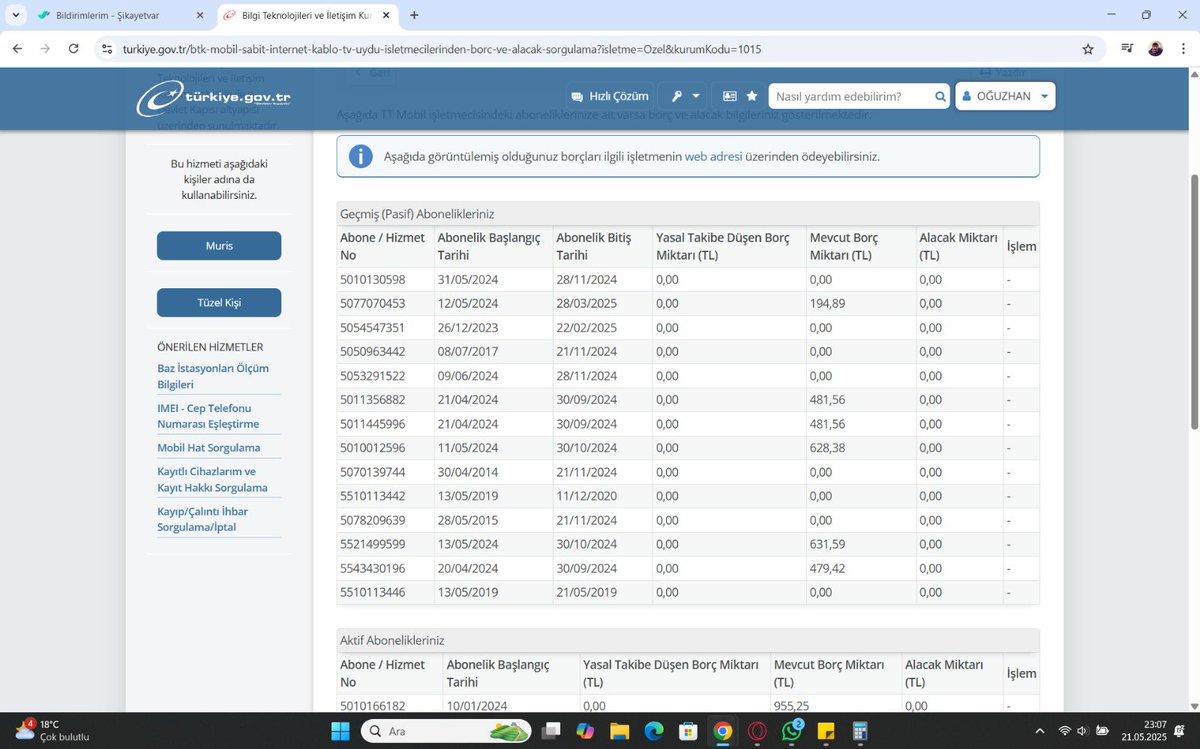
Task: Open Kayıp/Çalıntı İhbar Sorgulama/İptal link
Action: click(x=202, y=520)
